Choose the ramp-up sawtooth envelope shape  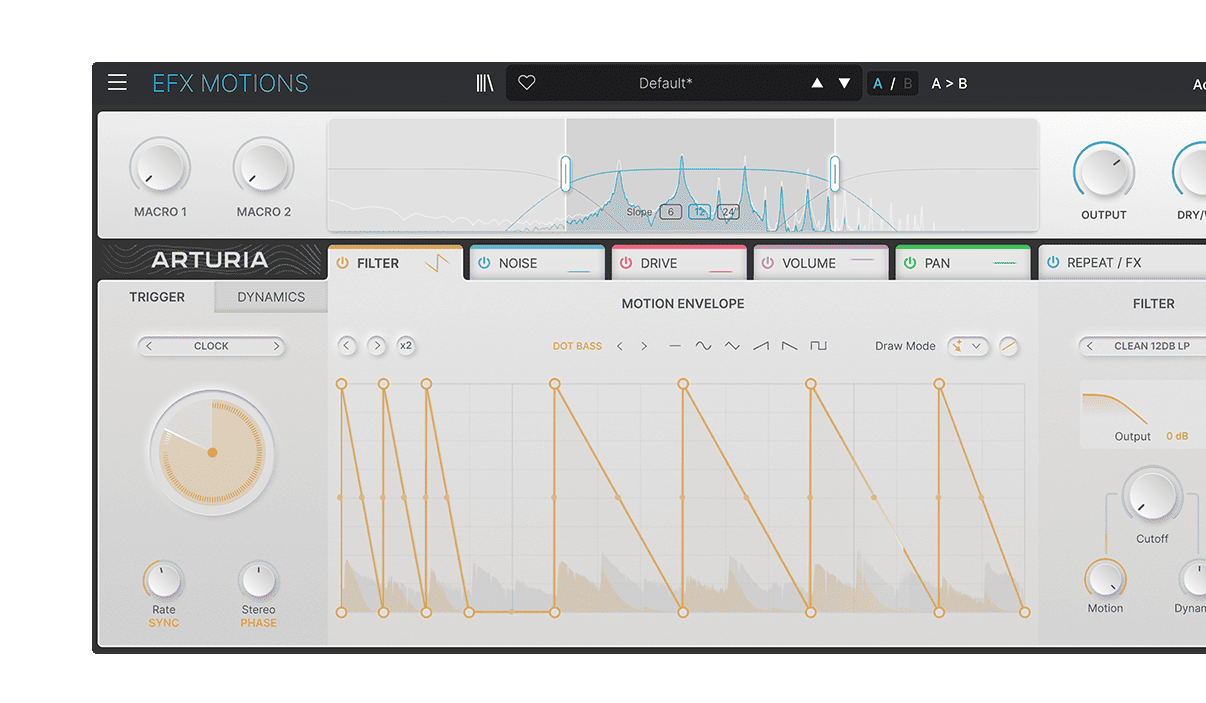(761, 346)
